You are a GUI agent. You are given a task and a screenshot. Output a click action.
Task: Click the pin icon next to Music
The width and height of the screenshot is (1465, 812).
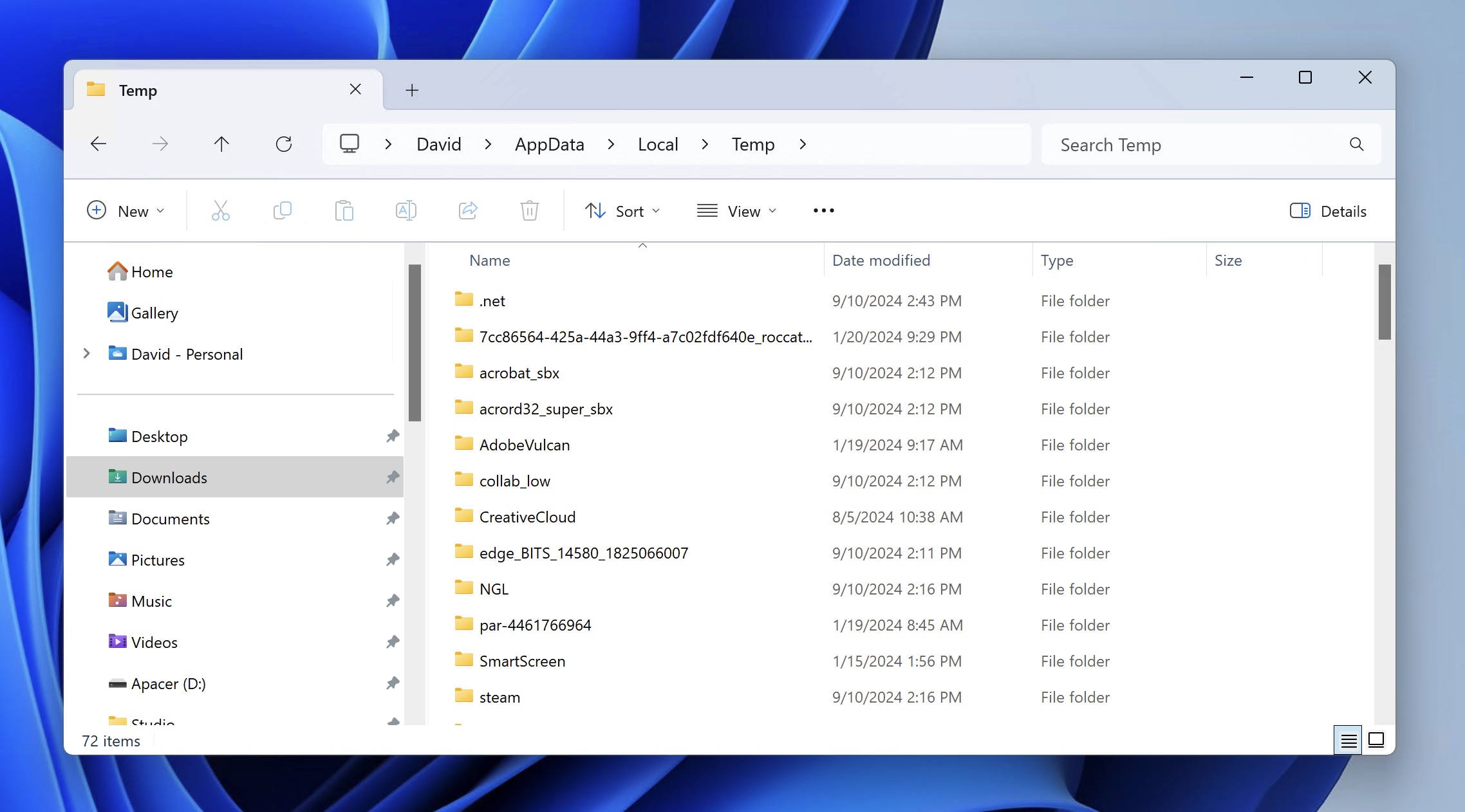coord(393,601)
